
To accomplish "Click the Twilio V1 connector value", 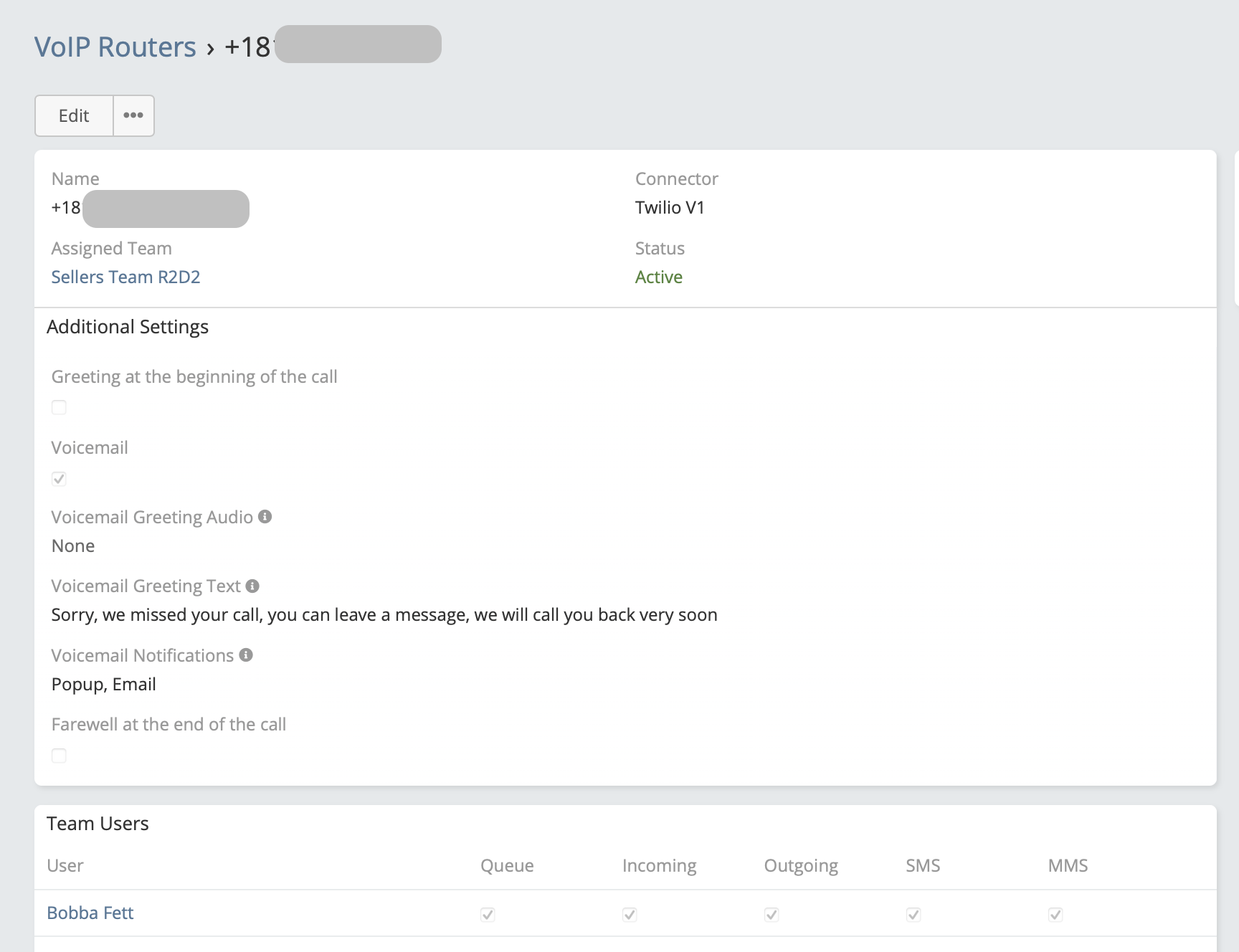I will pyautogui.click(x=670, y=208).
